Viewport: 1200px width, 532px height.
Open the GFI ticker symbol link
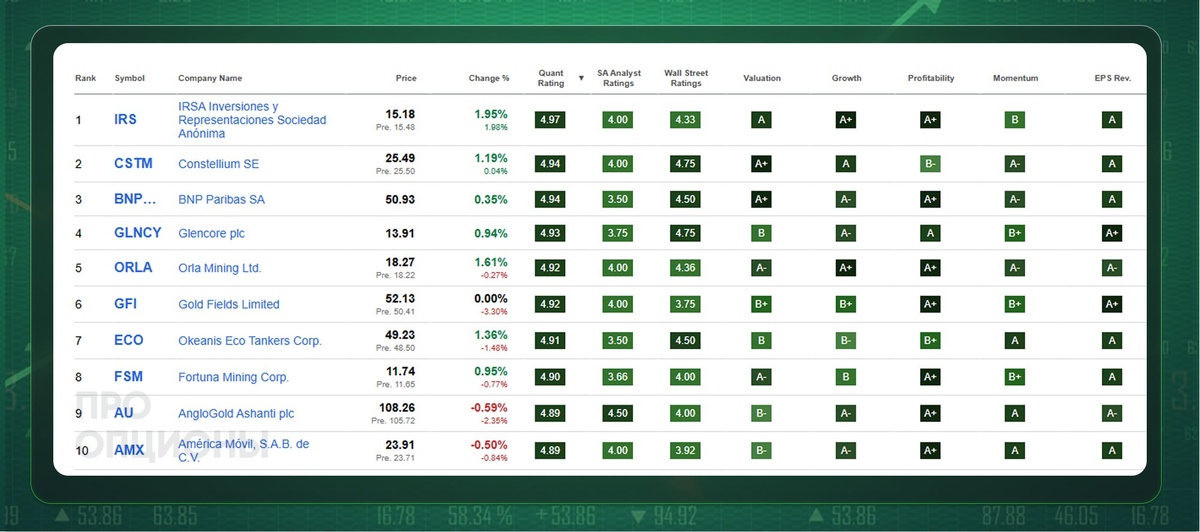click(x=126, y=304)
